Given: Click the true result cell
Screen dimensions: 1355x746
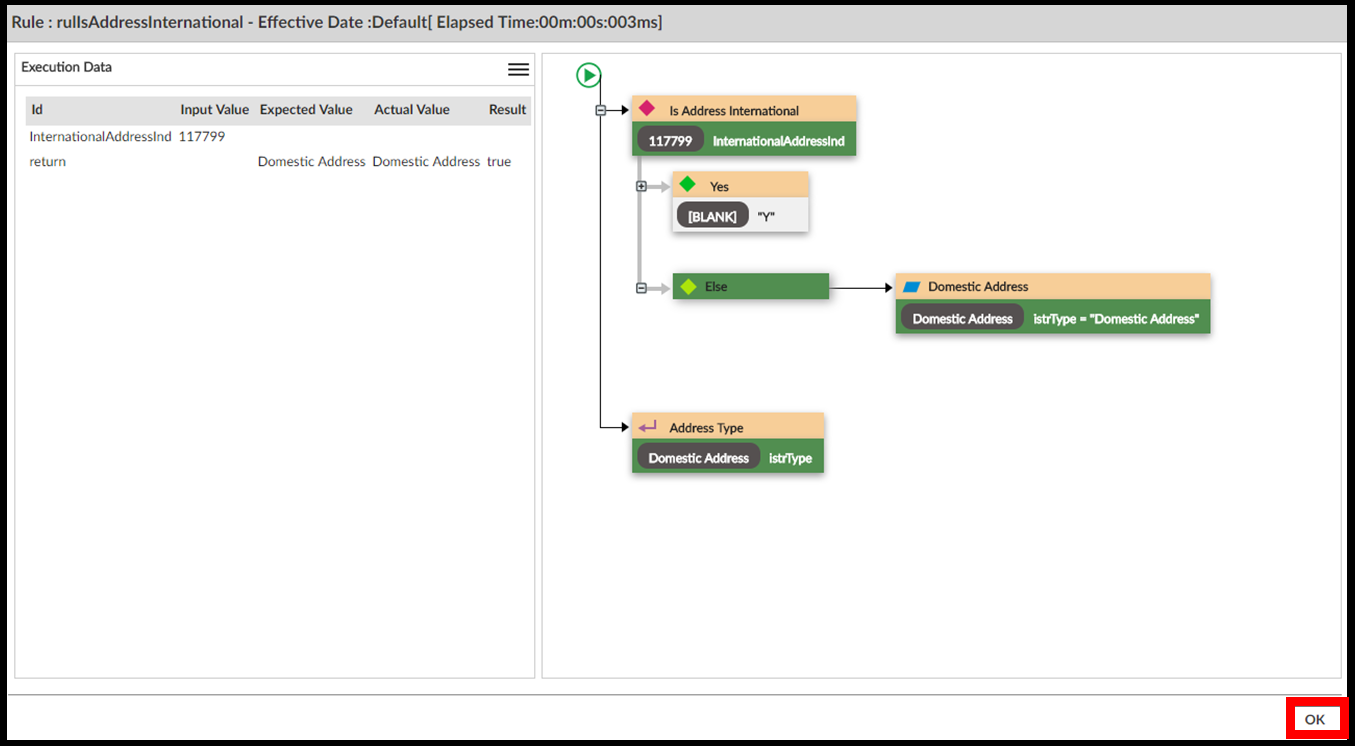Looking at the screenshot, I should point(499,161).
